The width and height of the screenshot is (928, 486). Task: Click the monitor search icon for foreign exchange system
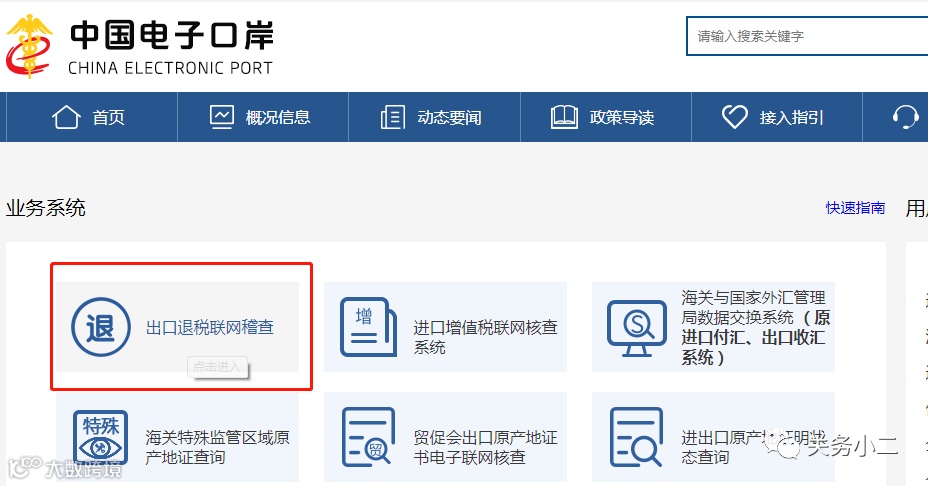(x=637, y=328)
